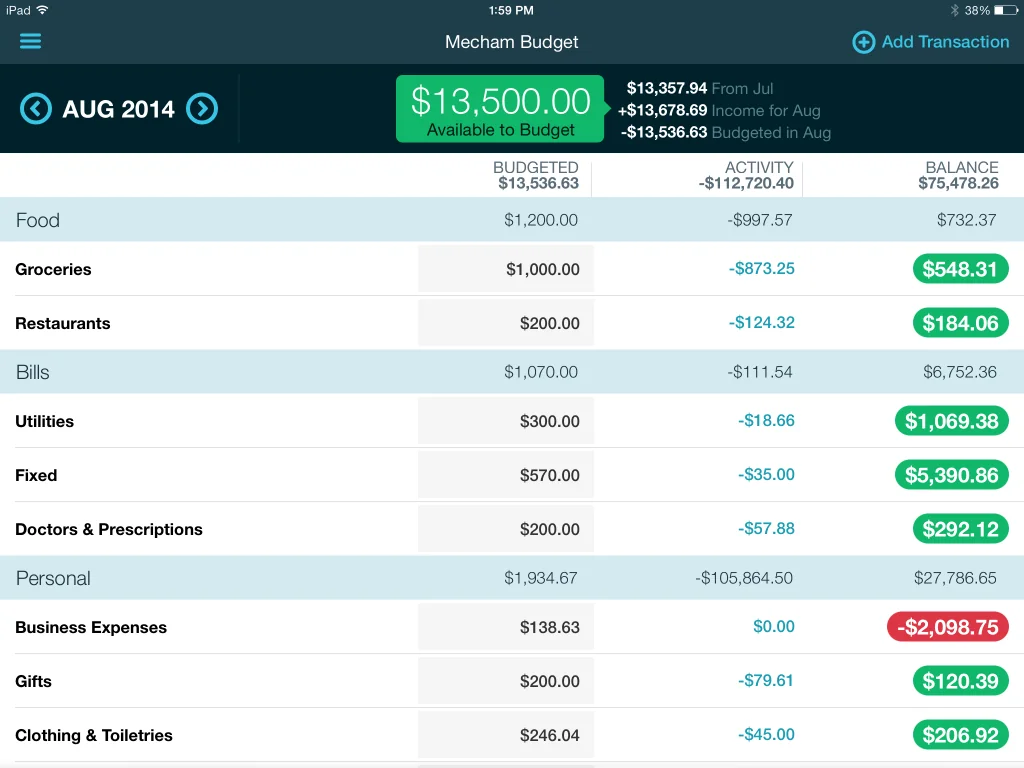Tap the green Groceries balance pill
Screen dimensions: 1024x768
click(960, 268)
